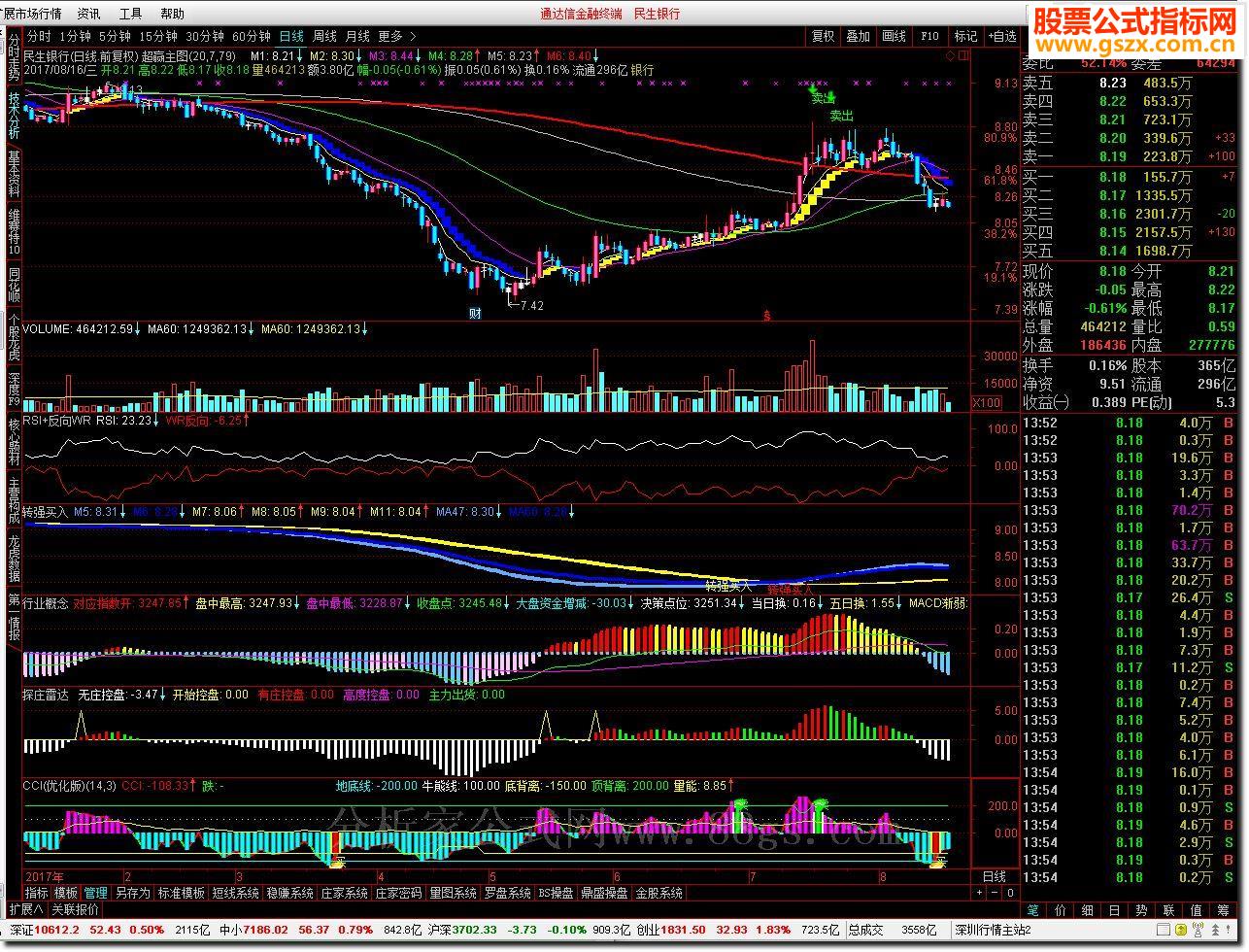The height and width of the screenshot is (952, 1249).
Task: Open the 龙虎数据 side panel tab
Action: click(x=14, y=559)
